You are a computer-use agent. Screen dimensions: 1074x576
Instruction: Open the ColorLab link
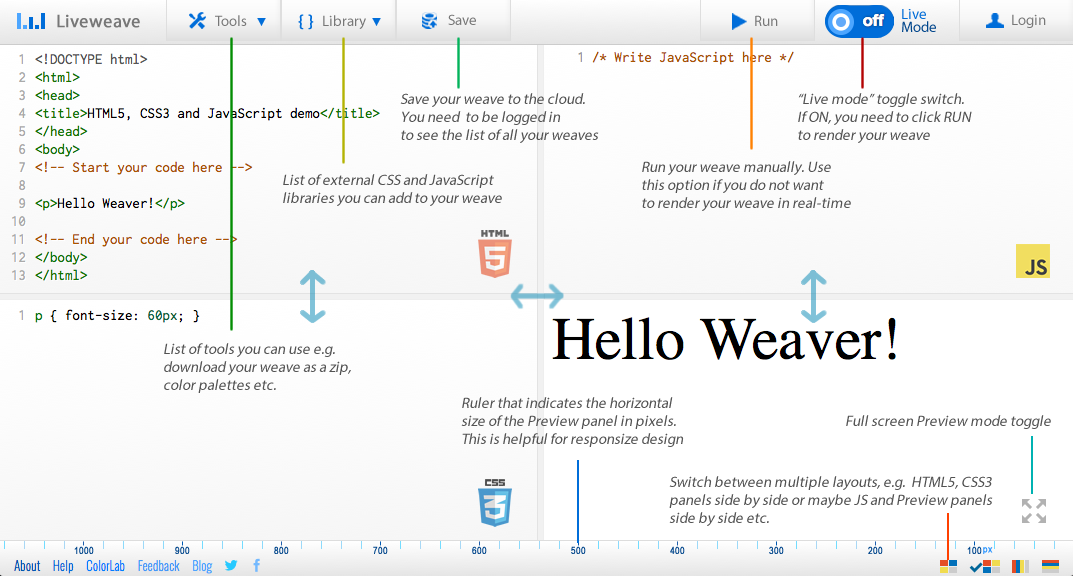coord(105,565)
